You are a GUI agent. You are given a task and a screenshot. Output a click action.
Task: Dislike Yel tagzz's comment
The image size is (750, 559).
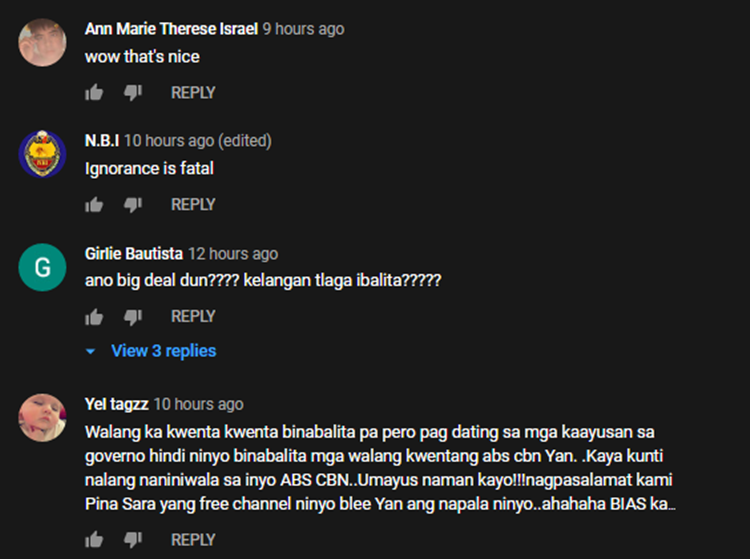(x=133, y=540)
